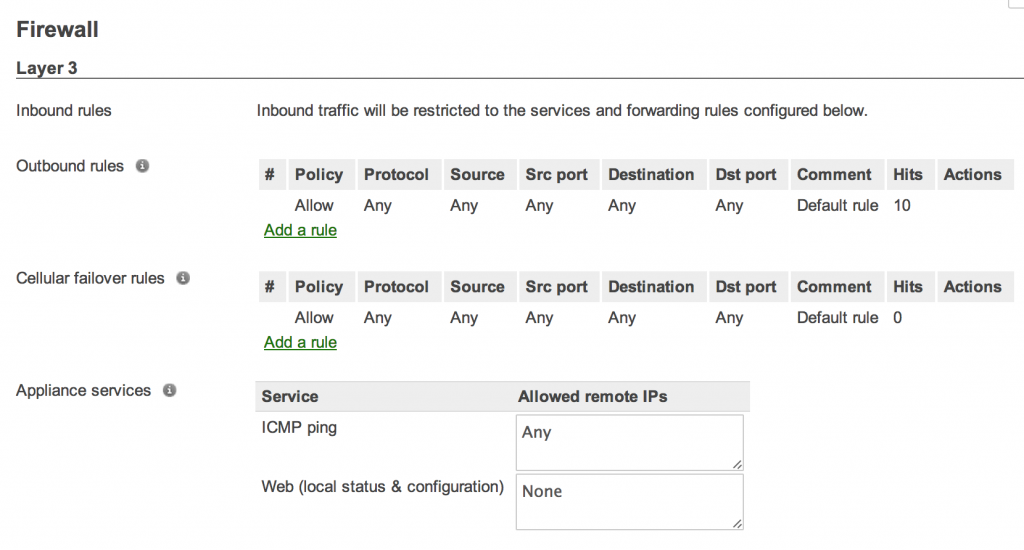This screenshot has height=550, width=1024.
Task: Click the info icon beside Cellular failover rules
Action: 183,278
